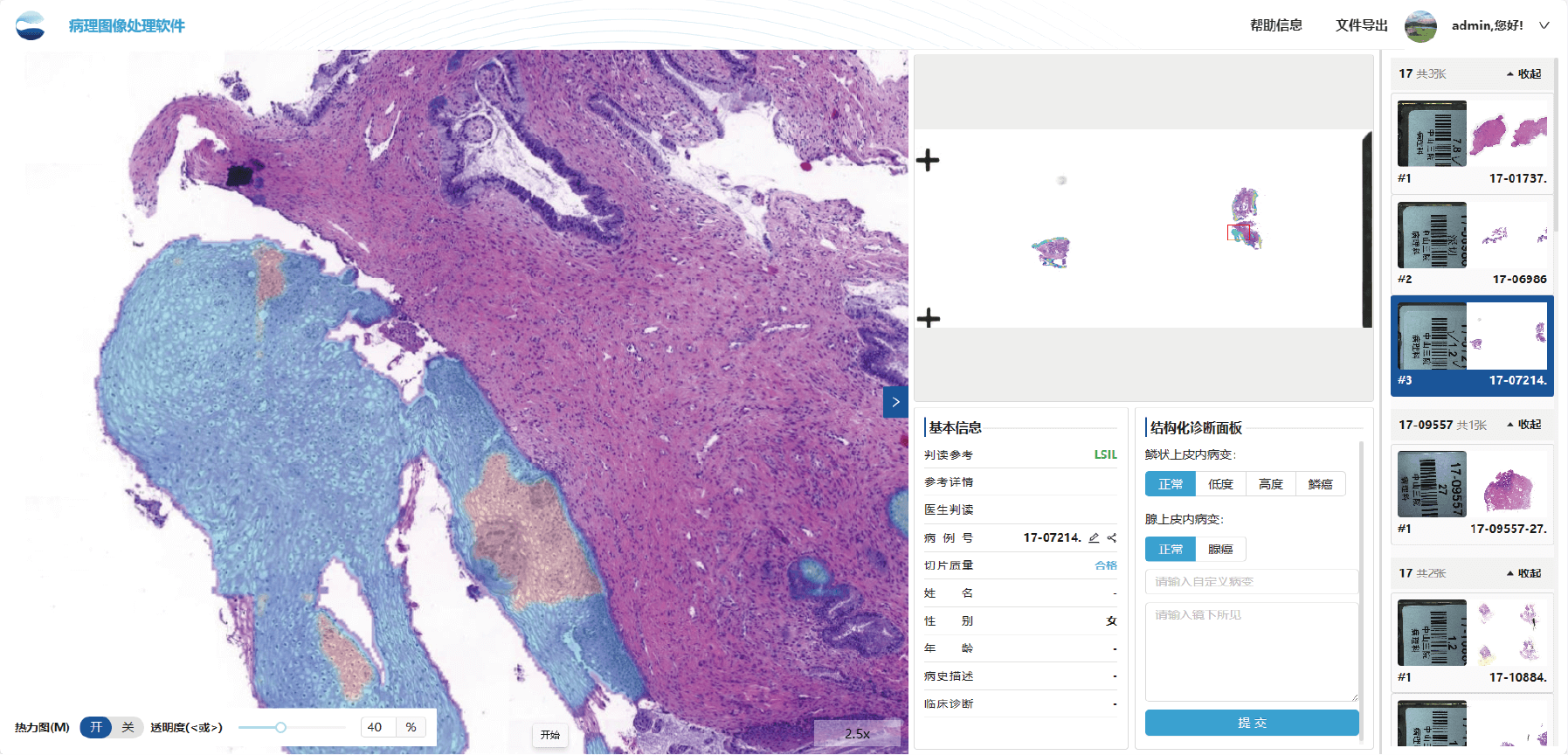
Task: Click the 临床诊断 row
Action: click(x=1020, y=703)
